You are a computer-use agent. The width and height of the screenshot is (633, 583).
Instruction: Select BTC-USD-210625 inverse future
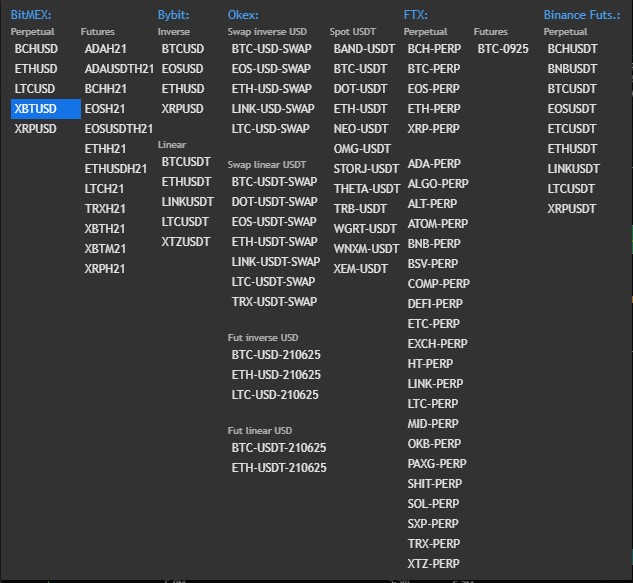point(276,355)
